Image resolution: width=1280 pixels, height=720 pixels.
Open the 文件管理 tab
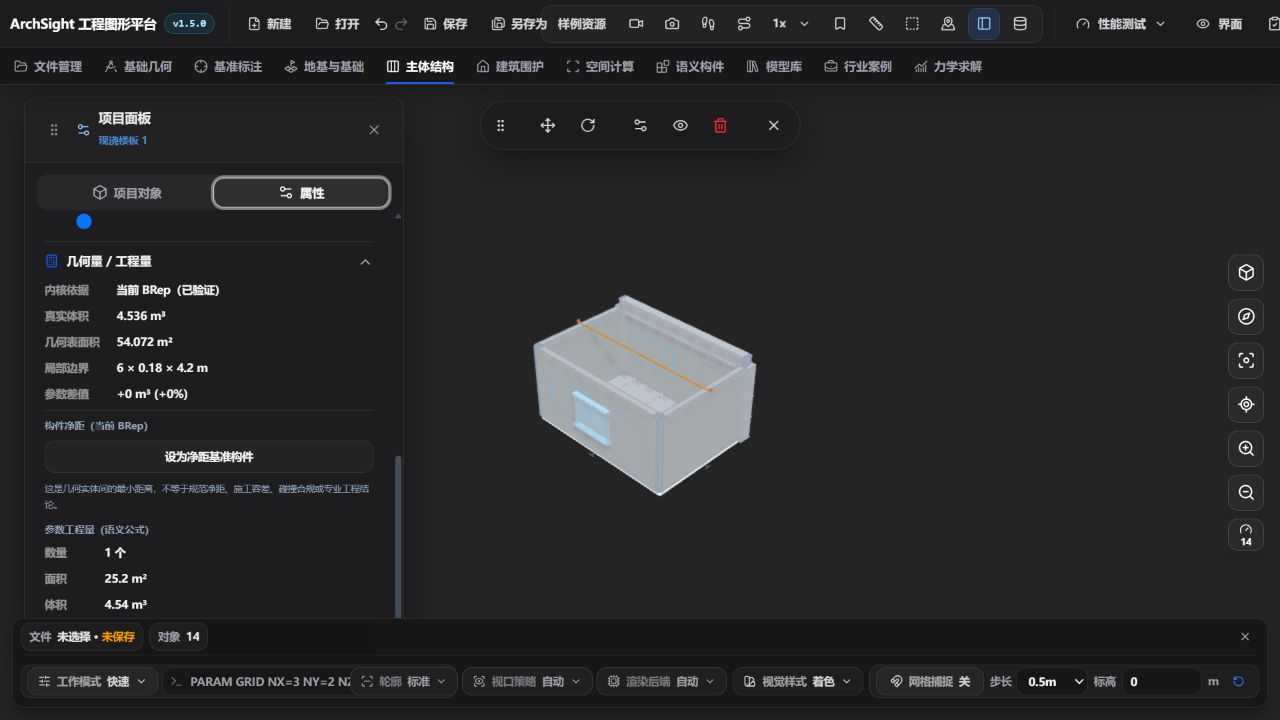tap(48, 67)
